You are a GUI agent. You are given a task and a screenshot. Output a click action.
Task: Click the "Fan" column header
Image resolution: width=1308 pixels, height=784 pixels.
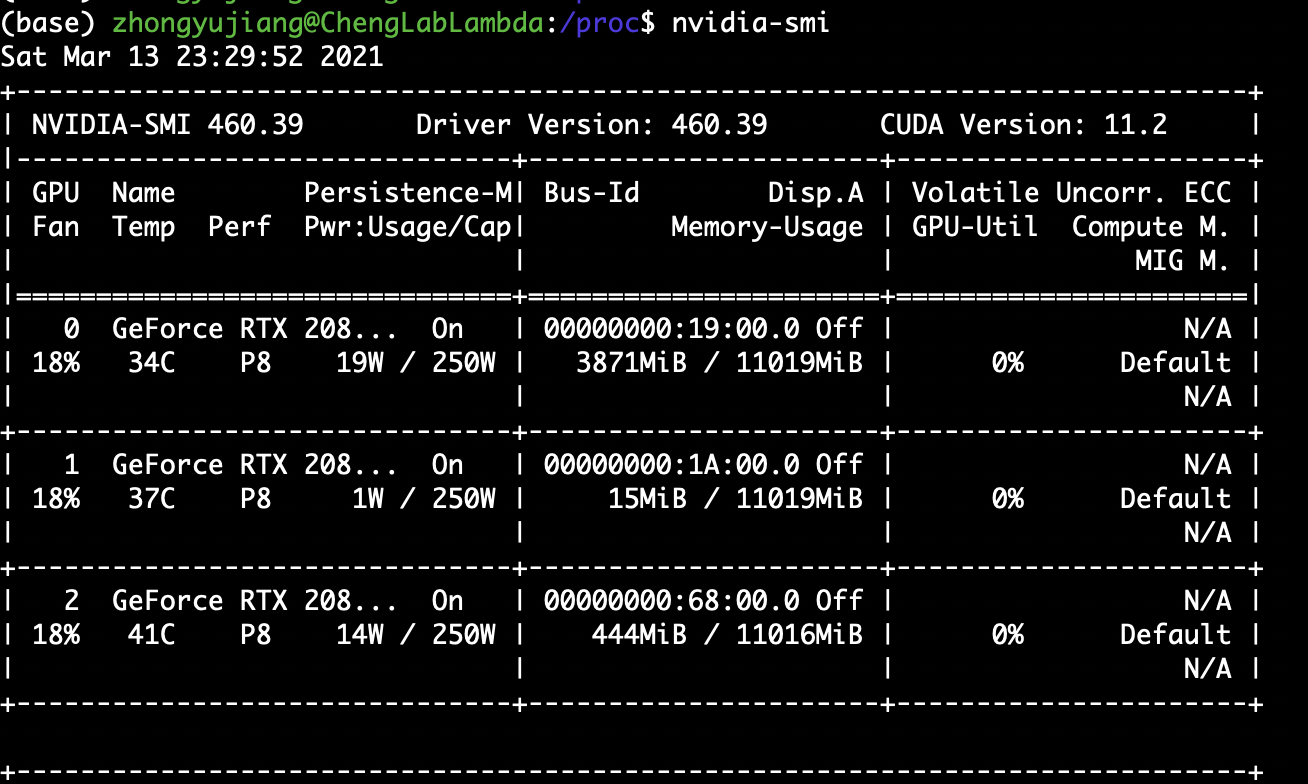[x=56, y=227]
